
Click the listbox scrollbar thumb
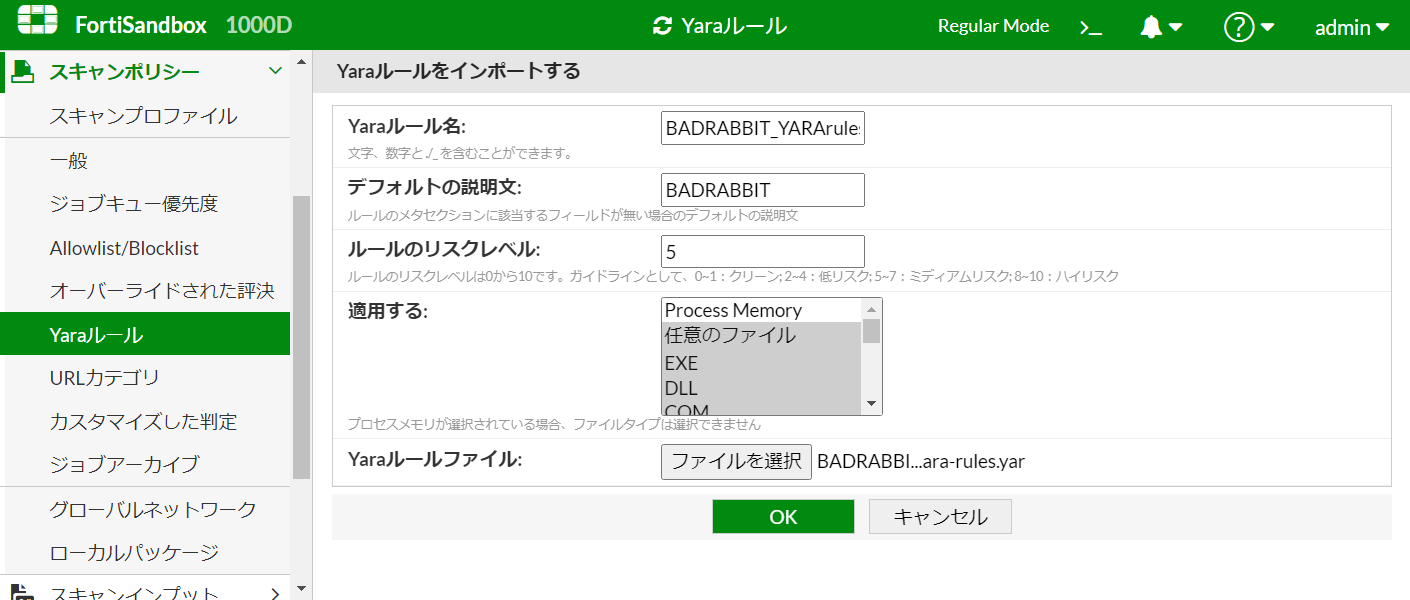pos(871,331)
